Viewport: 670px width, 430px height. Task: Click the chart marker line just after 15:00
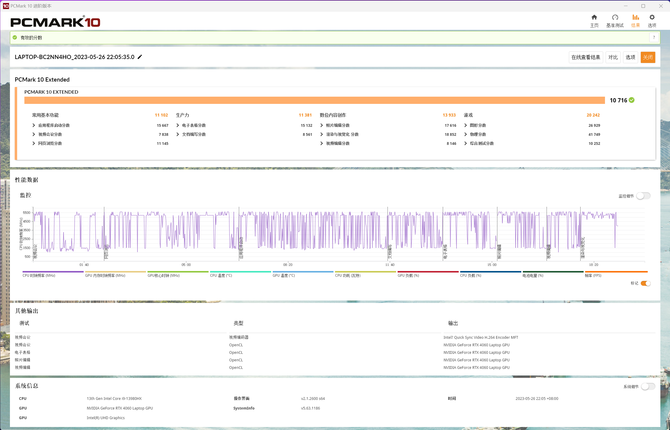497,234
